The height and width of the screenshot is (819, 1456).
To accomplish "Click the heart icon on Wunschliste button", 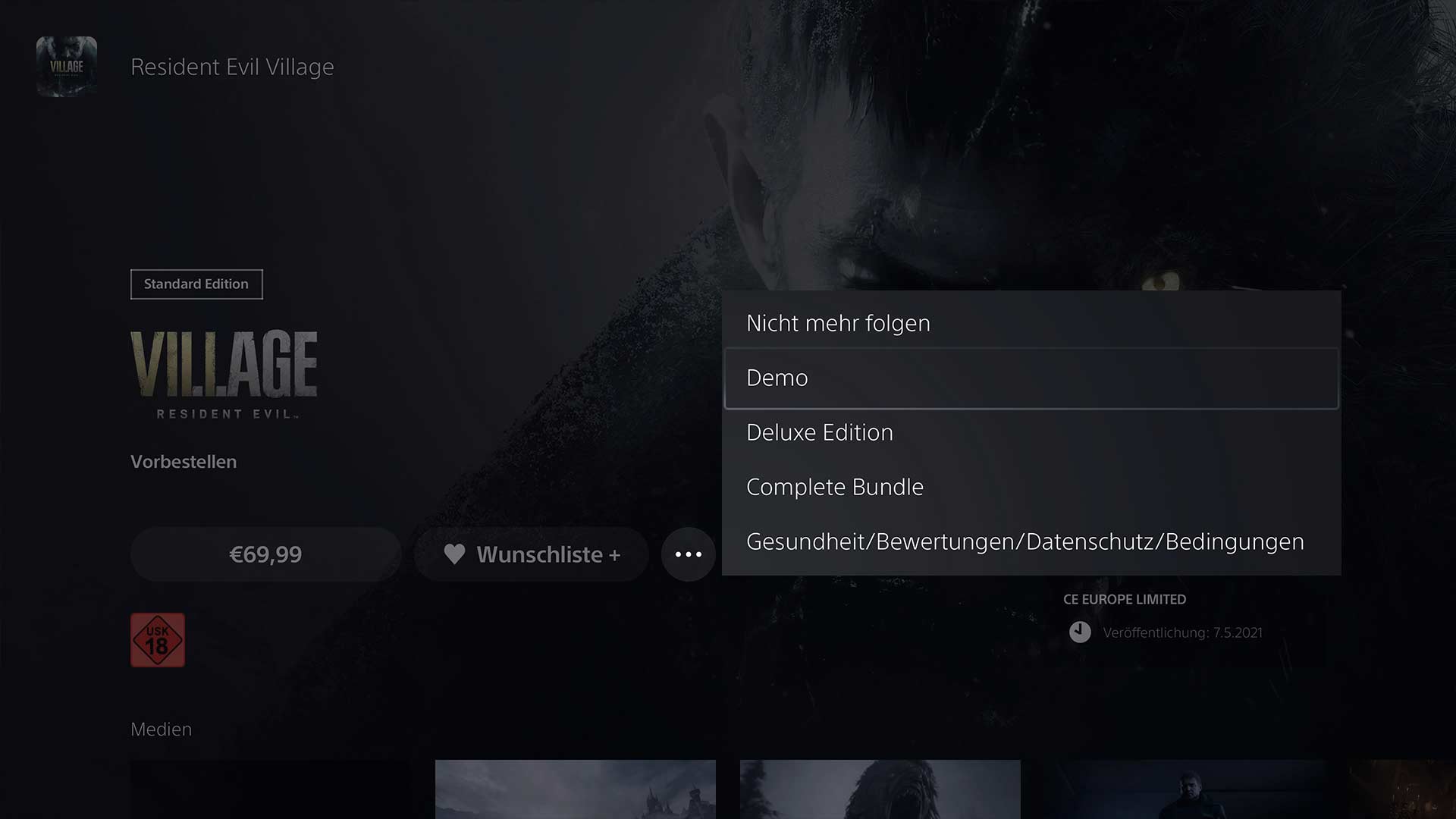I will (454, 554).
